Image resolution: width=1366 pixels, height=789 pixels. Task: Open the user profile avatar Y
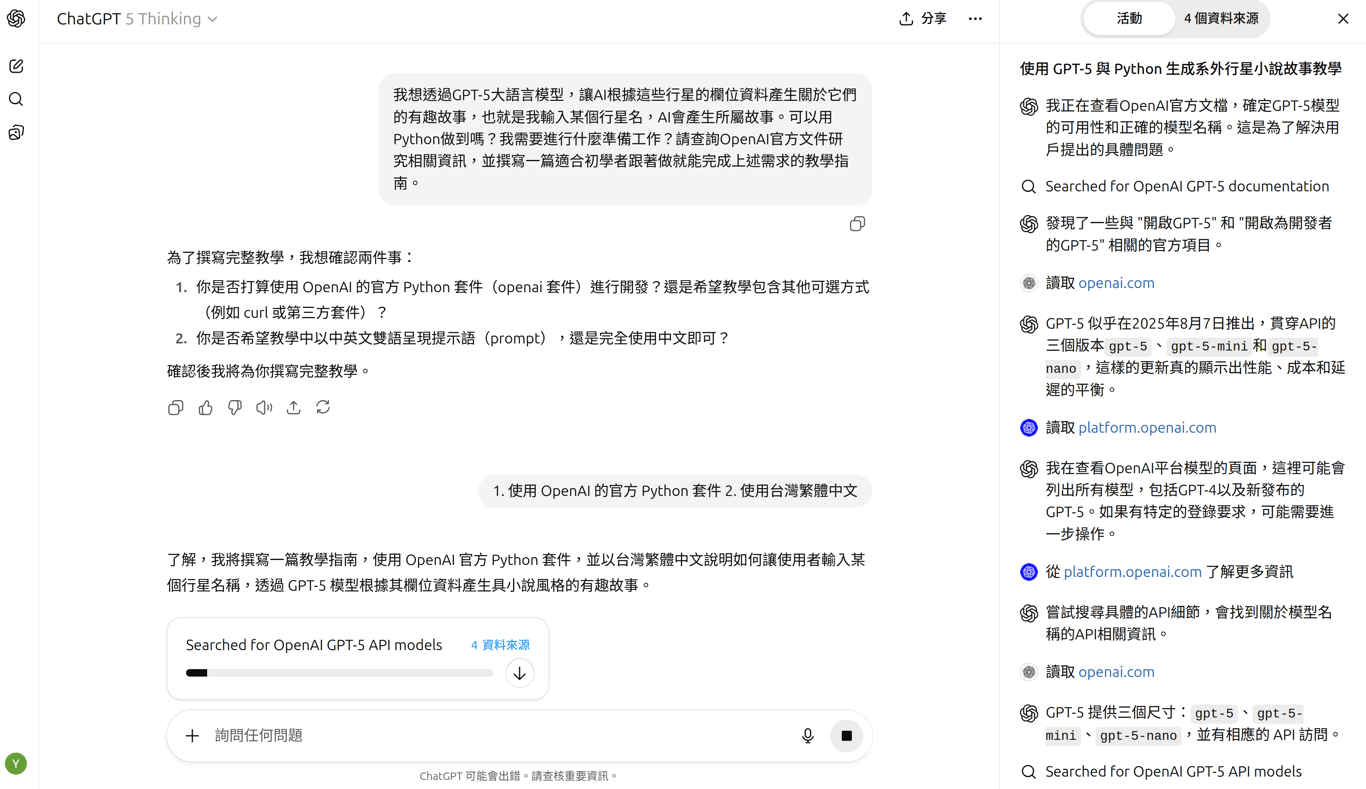pos(16,764)
